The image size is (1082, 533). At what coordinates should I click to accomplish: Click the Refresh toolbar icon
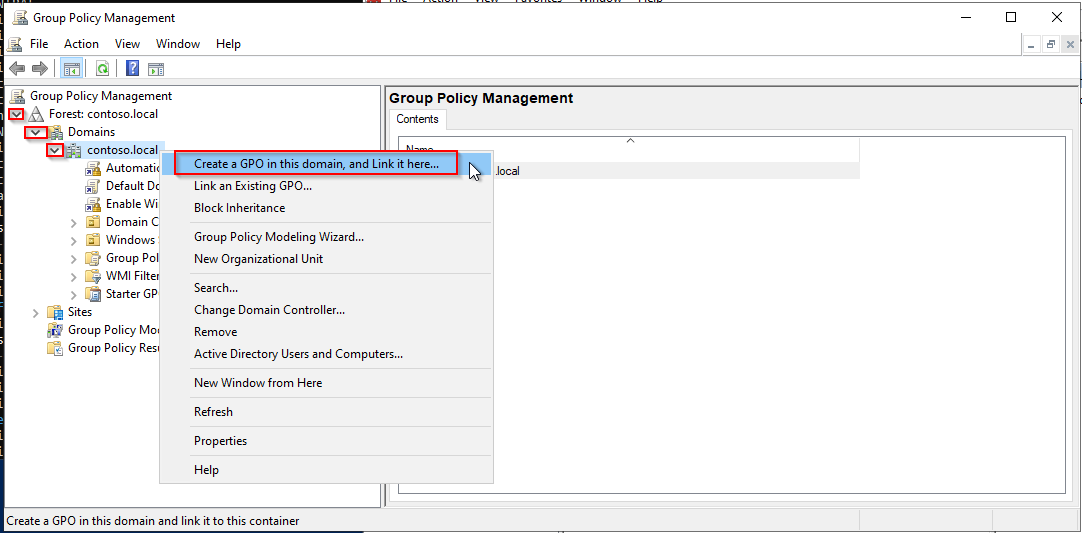click(x=102, y=68)
